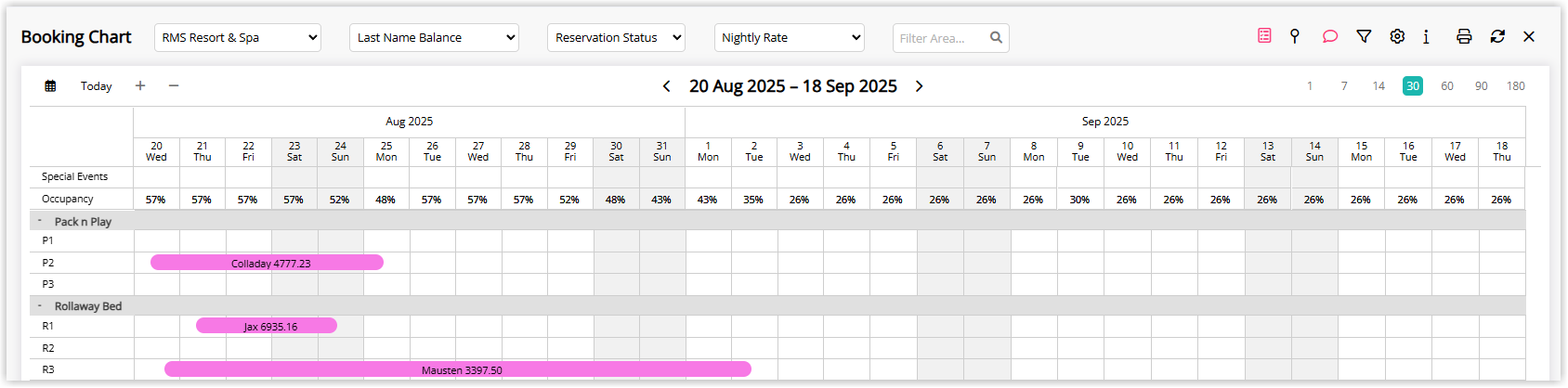The image size is (1568, 388).
Task: Click the Special Events row label
Action: click(x=74, y=176)
